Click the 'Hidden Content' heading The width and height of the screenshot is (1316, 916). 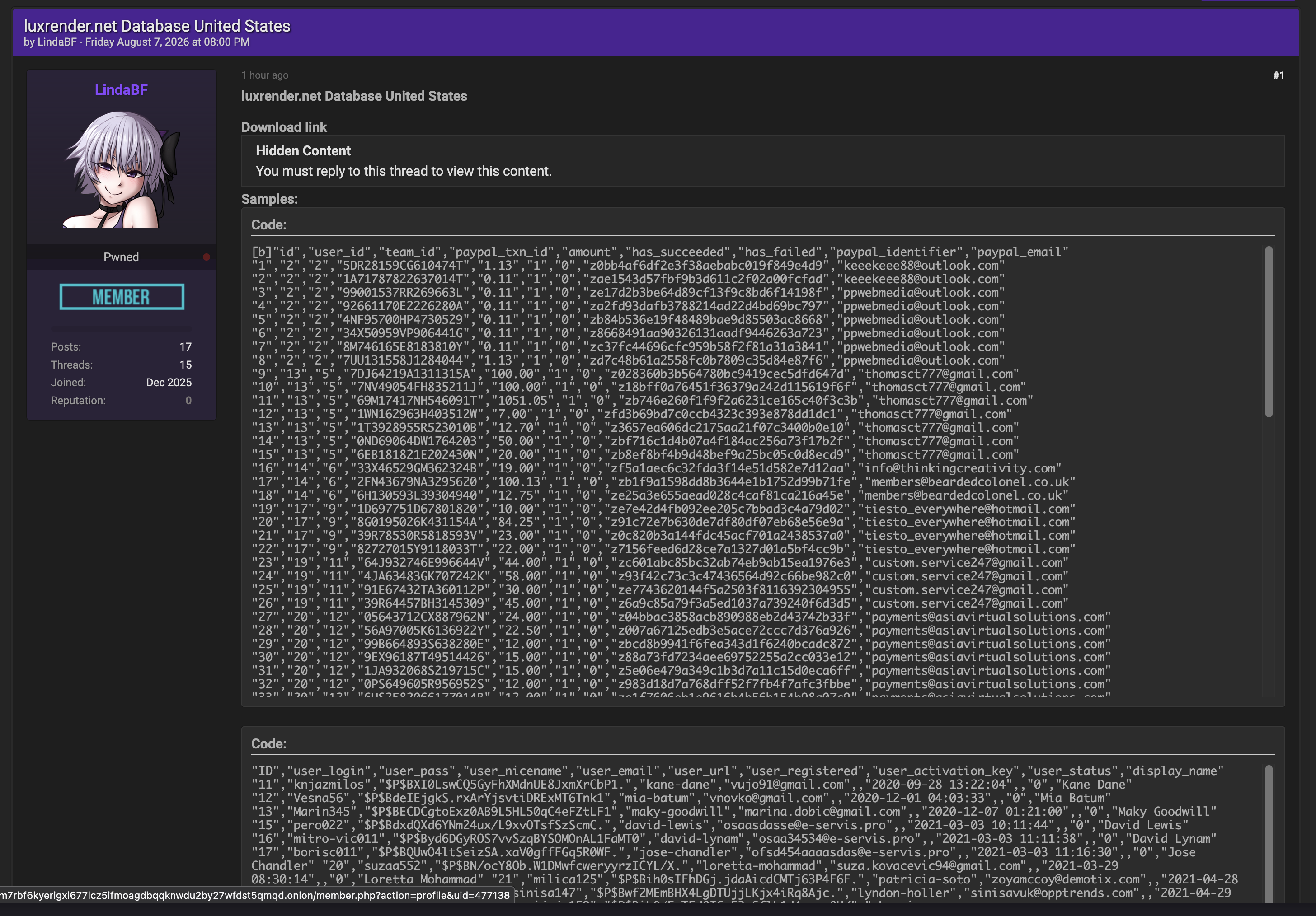click(303, 151)
